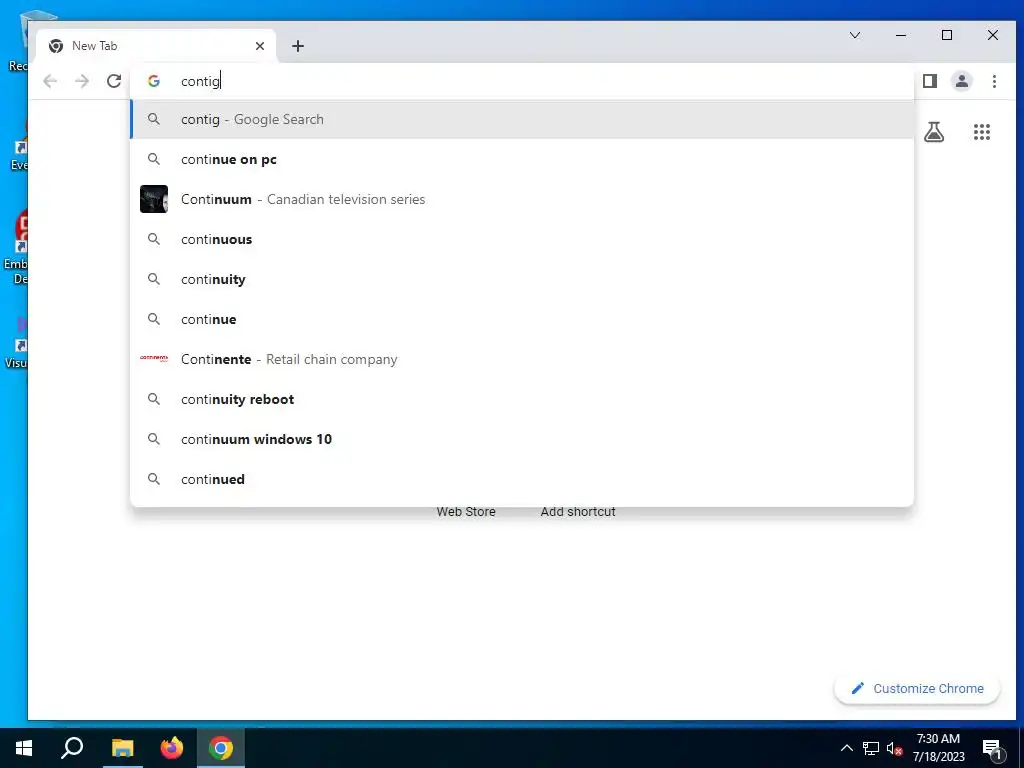The image size is (1024, 768).
Task: Select the New Tab tab
Action: [157, 46]
